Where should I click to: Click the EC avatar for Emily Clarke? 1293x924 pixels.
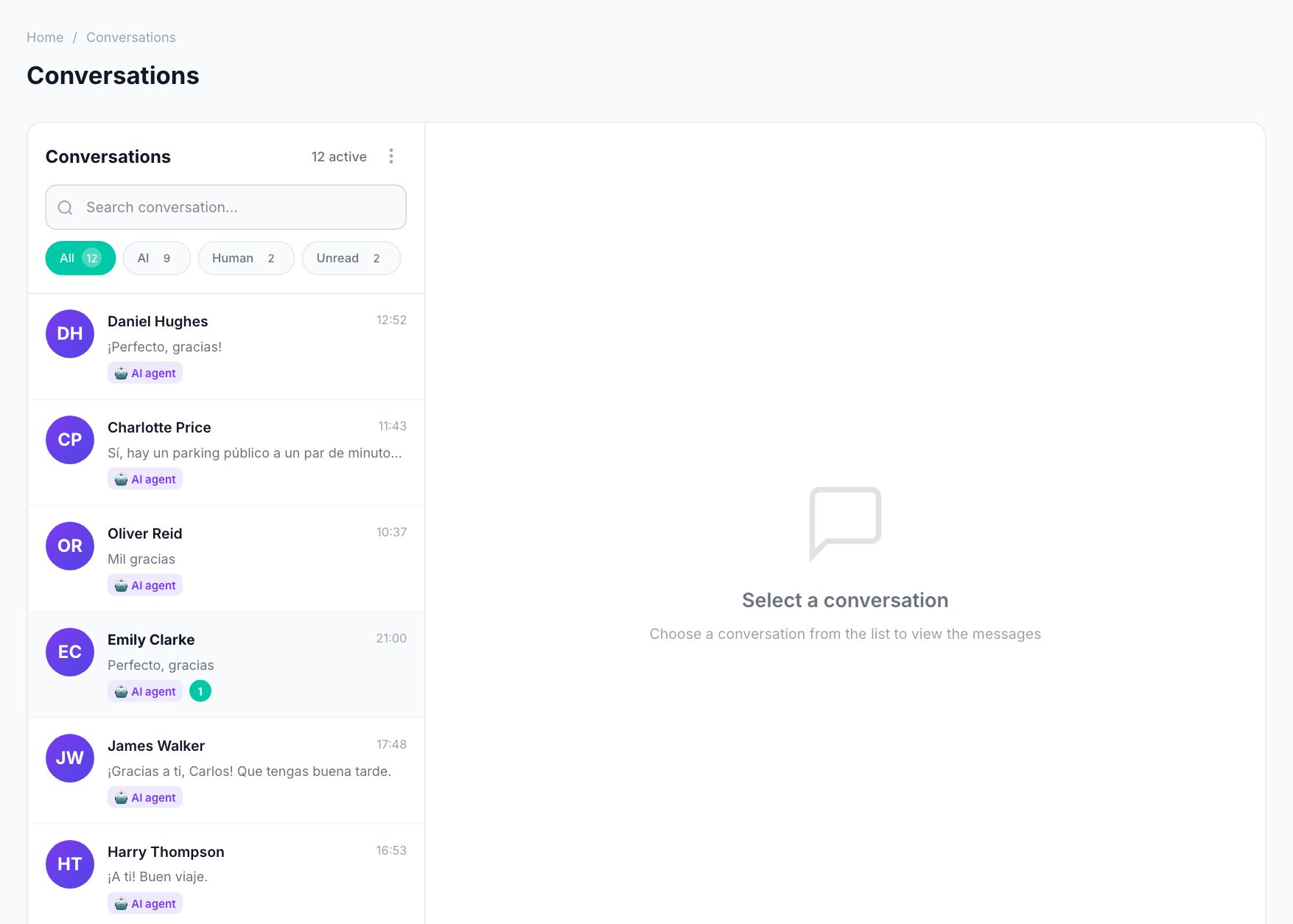point(70,652)
